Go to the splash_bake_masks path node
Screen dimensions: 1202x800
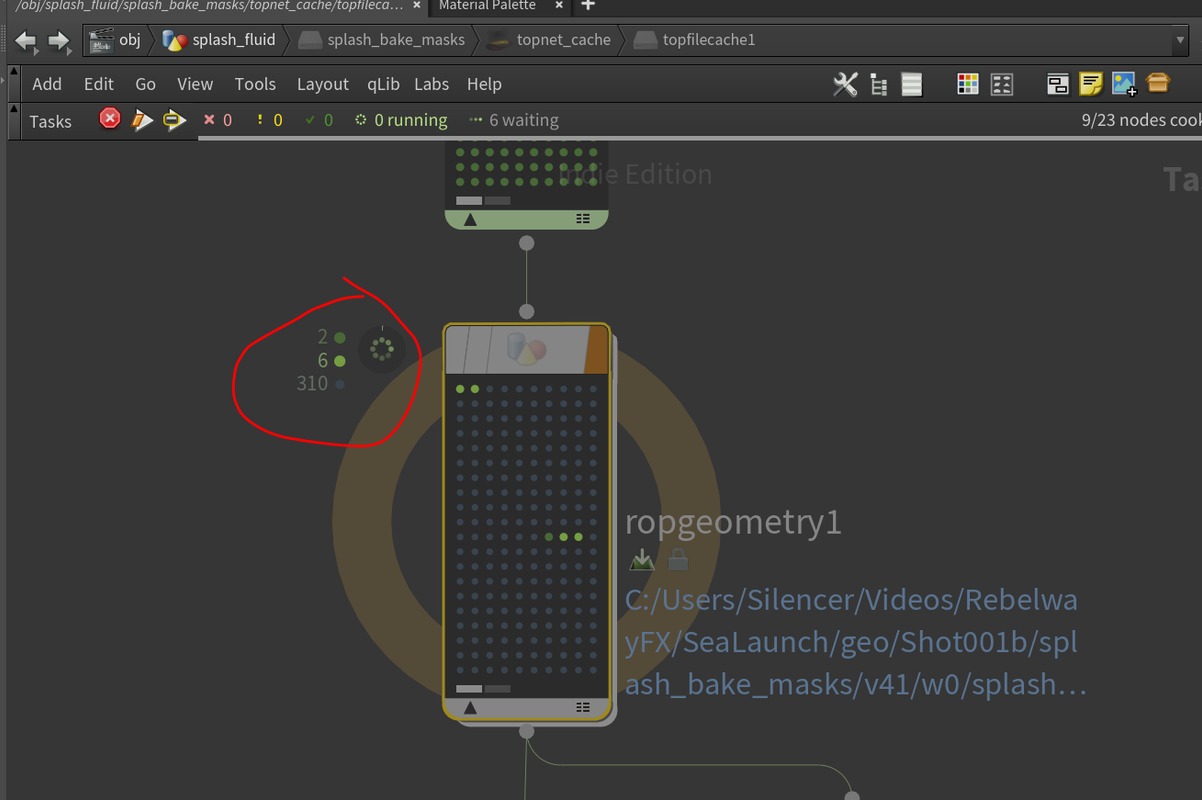click(382, 40)
